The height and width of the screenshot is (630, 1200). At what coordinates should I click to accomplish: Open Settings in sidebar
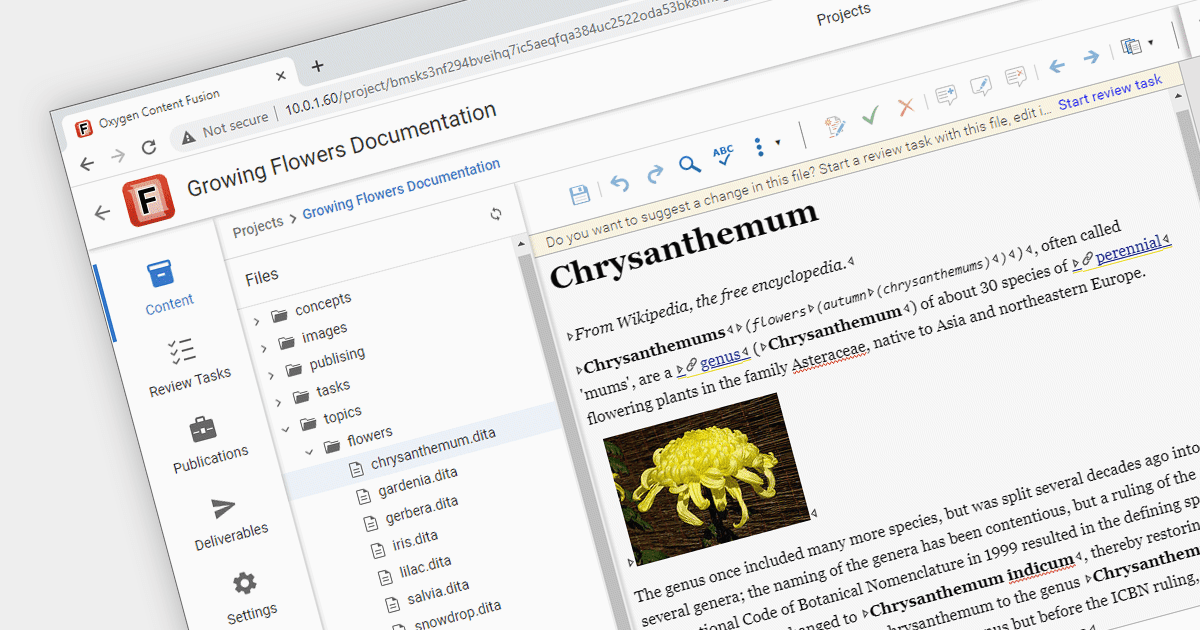[248, 597]
